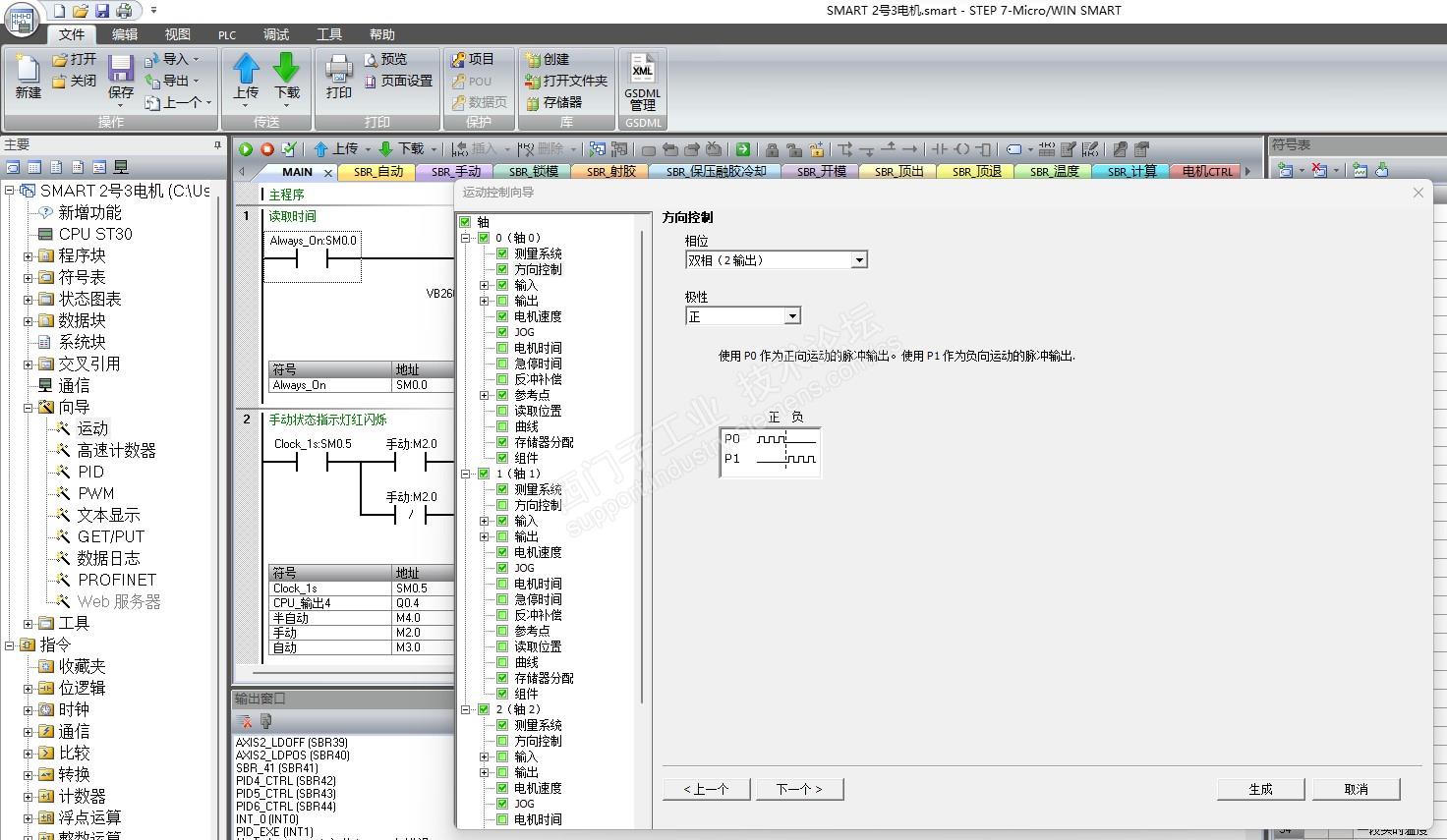Click the 取消 button in the wizard
Screen dimensions: 1447x840
click(x=1356, y=789)
